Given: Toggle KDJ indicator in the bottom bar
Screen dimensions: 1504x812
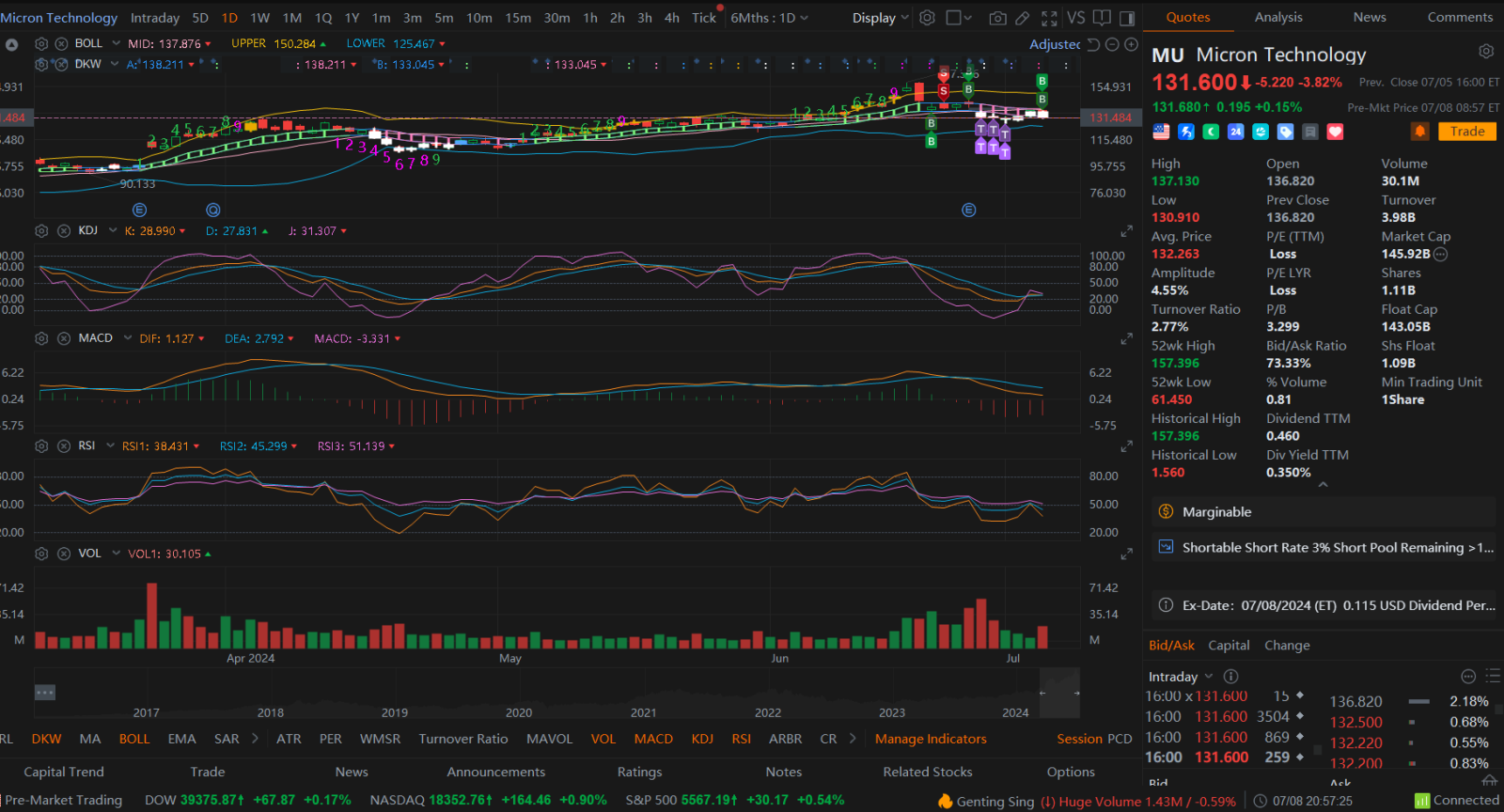Looking at the screenshot, I should (x=702, y=739).
